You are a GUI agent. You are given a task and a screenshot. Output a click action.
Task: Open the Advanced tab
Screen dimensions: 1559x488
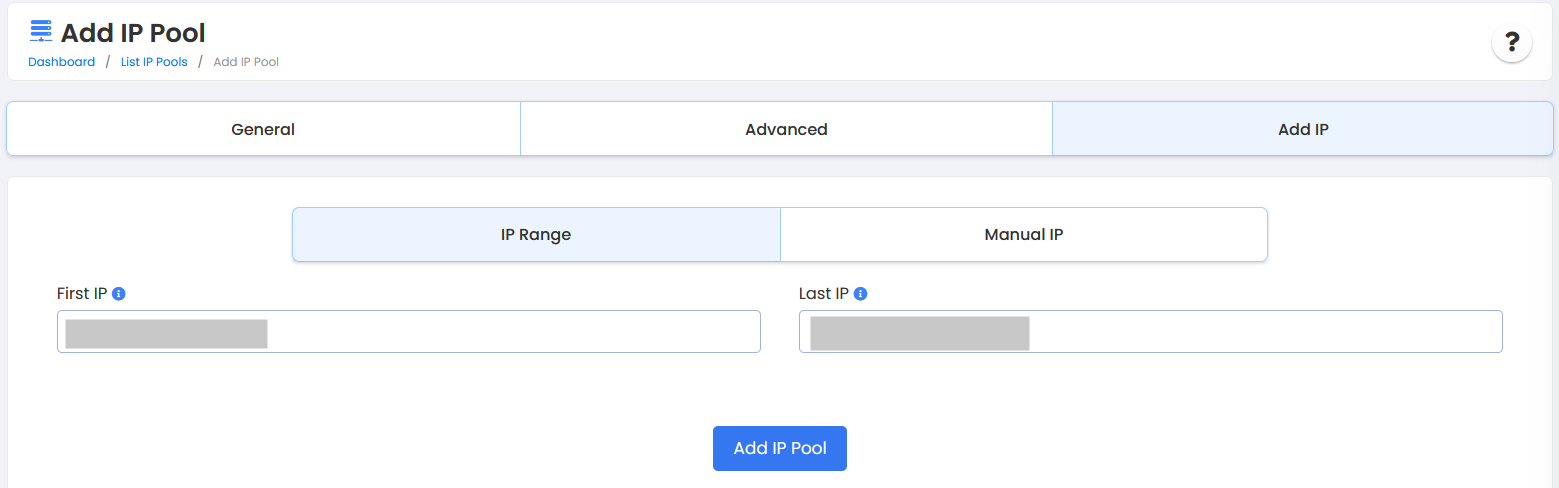pyautogui.click(x=786, y=129)
